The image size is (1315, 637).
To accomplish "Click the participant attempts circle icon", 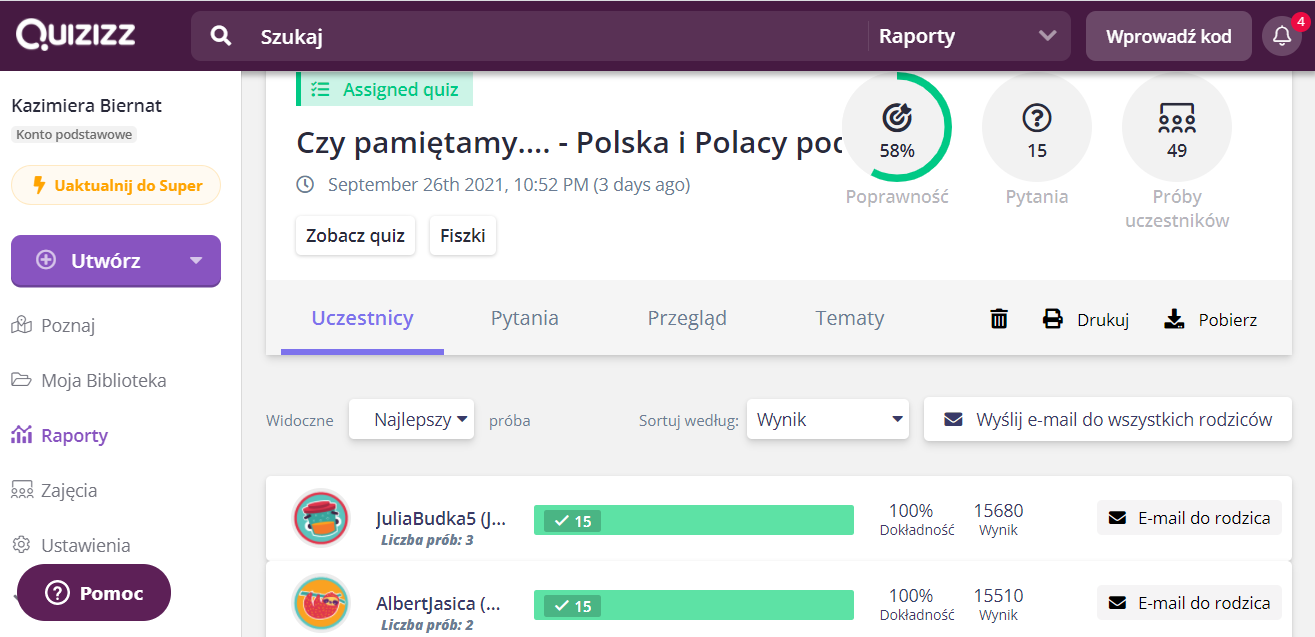I will pos(1176,119).
